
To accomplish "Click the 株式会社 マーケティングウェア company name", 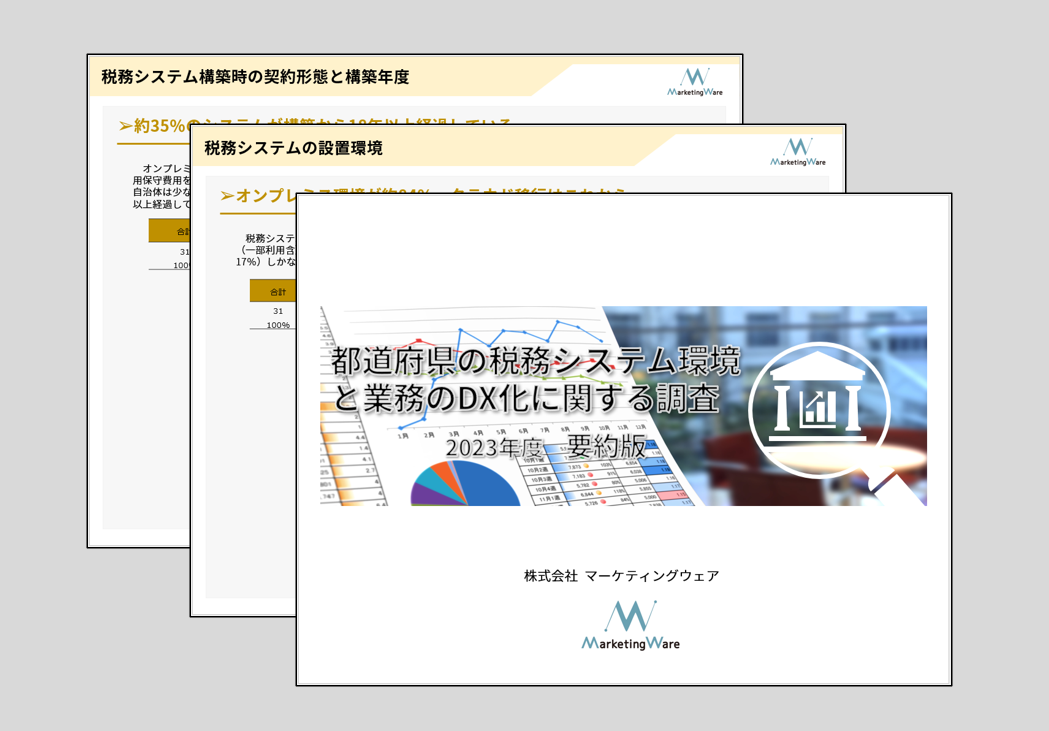I will coord(621,575).
